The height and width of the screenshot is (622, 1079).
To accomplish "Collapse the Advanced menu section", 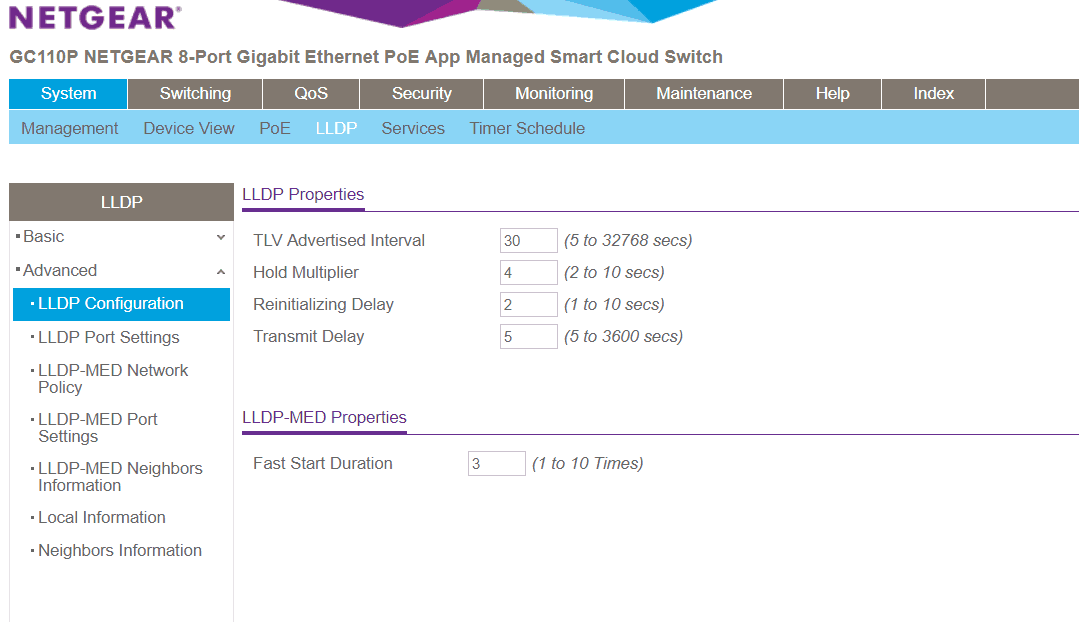I will pyautogui.click(x=120, y=271).
